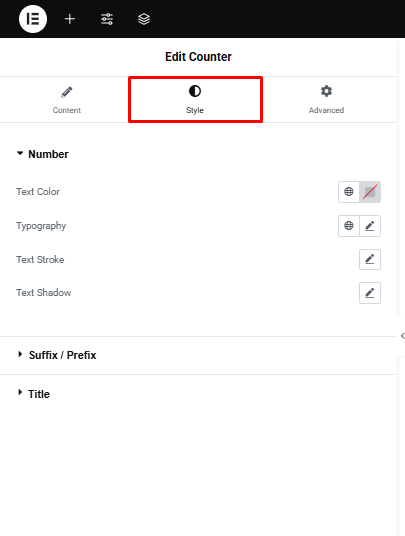
Task: Click the Typography label
Action: tap(41, 226)
